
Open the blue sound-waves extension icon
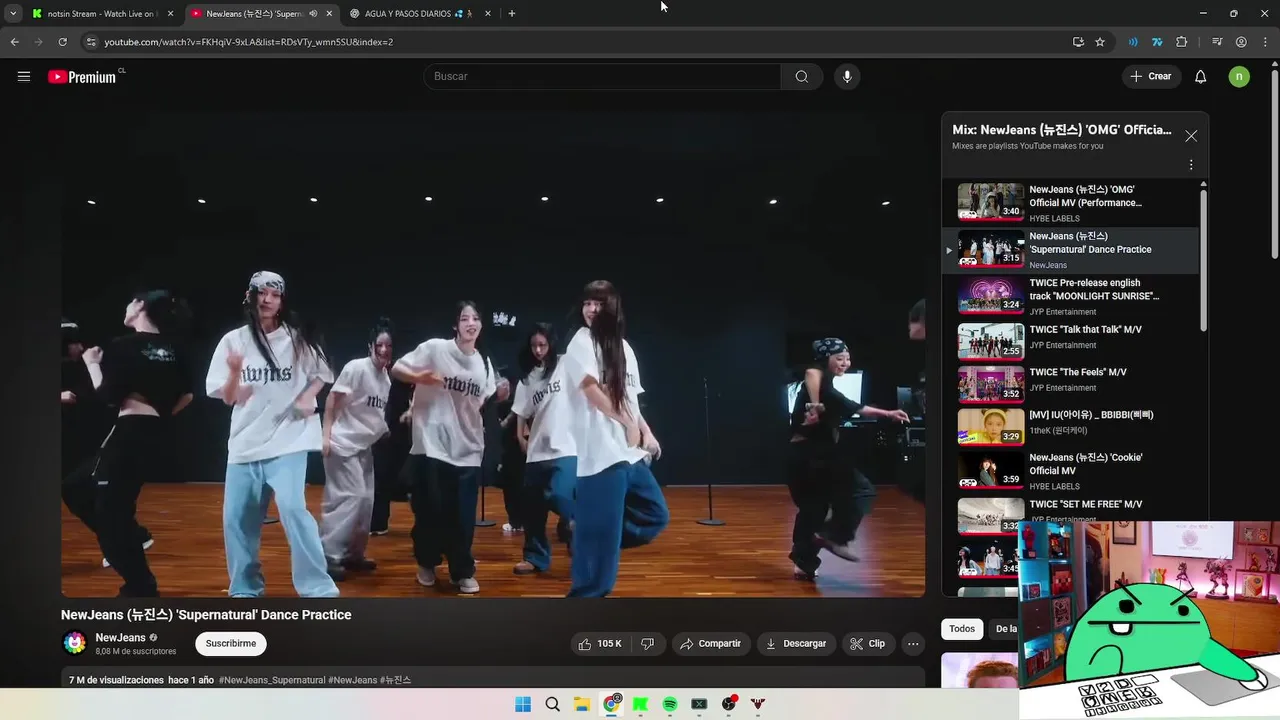pos(1133,42)
